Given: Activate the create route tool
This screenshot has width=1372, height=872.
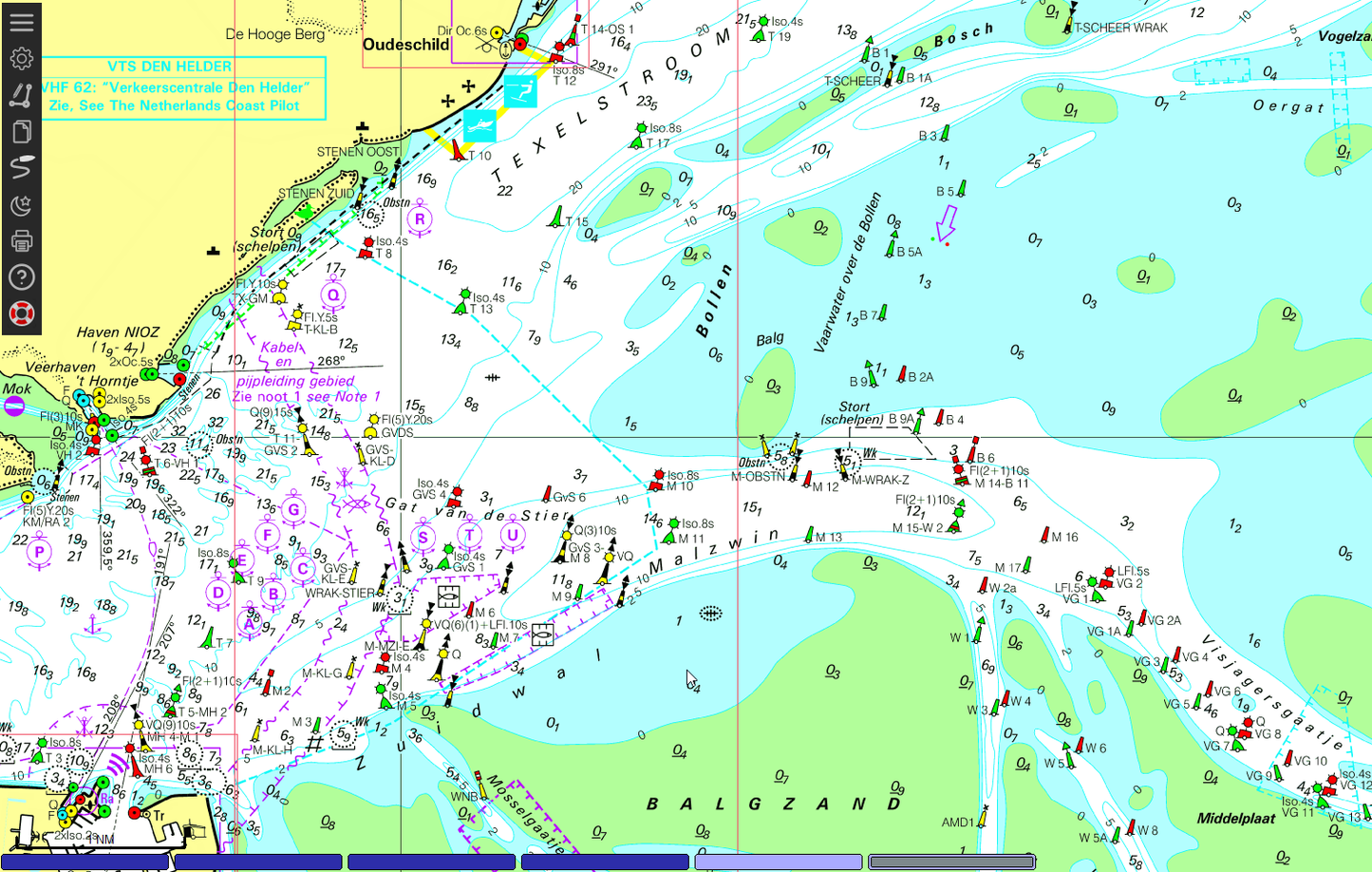Looking at the screenshot, I should [x=21, y=95].
